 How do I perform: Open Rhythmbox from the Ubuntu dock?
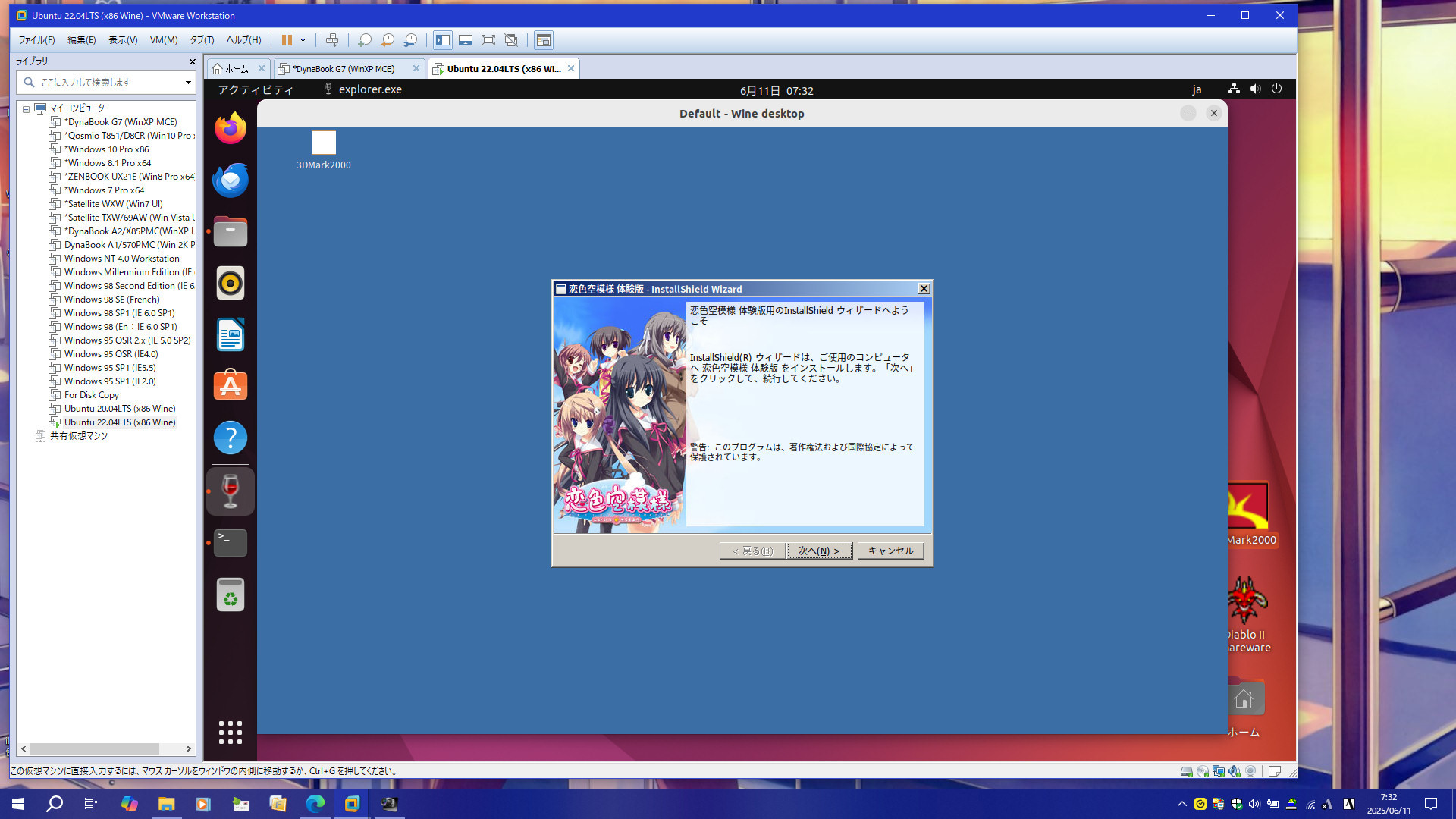[231, 283]
